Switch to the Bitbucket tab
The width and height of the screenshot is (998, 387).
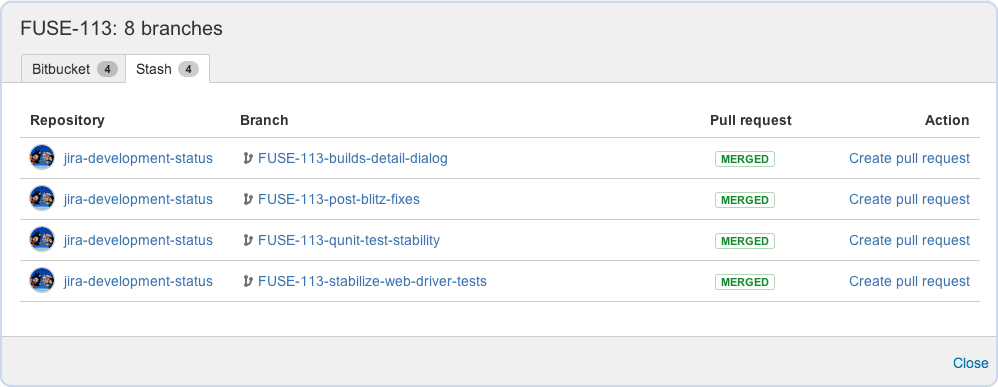tap(74, 69)
